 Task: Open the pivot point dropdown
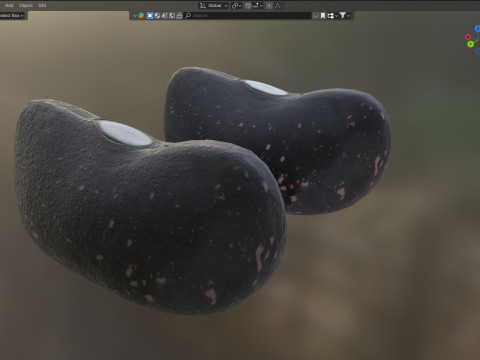tap(236, 6)
